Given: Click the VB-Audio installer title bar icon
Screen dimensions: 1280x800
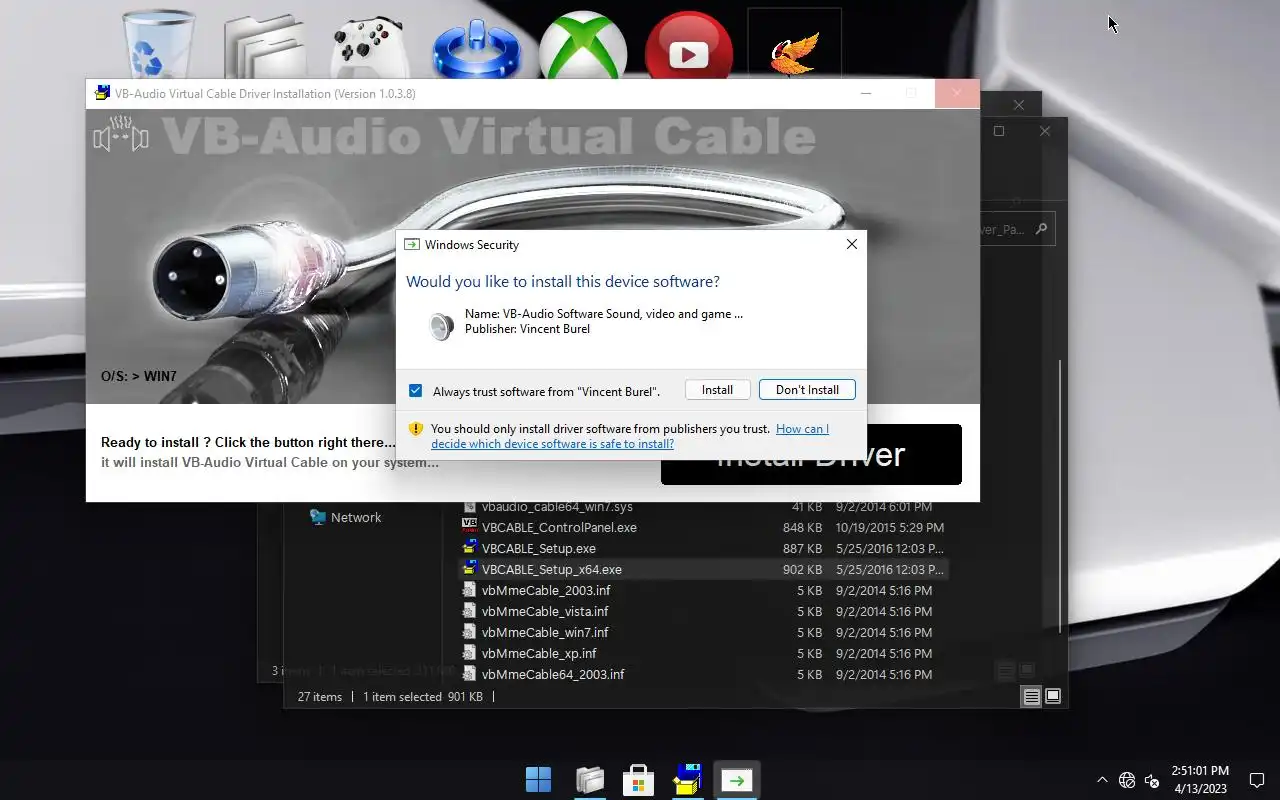Looking at the screenshot, I should click(x=102, y=93).
